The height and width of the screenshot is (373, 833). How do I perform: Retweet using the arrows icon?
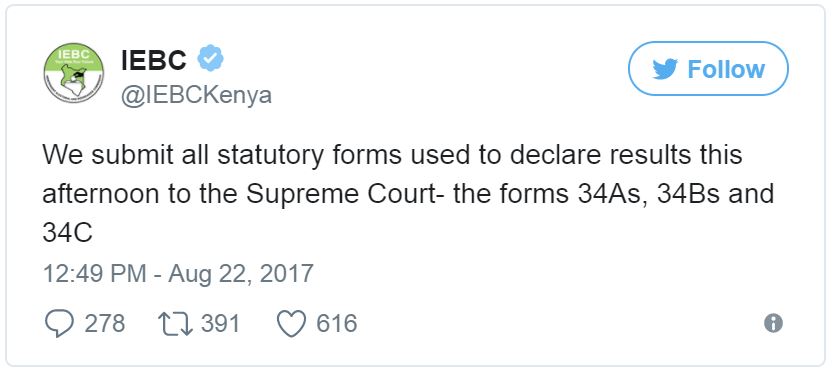(x=176, y=324)
